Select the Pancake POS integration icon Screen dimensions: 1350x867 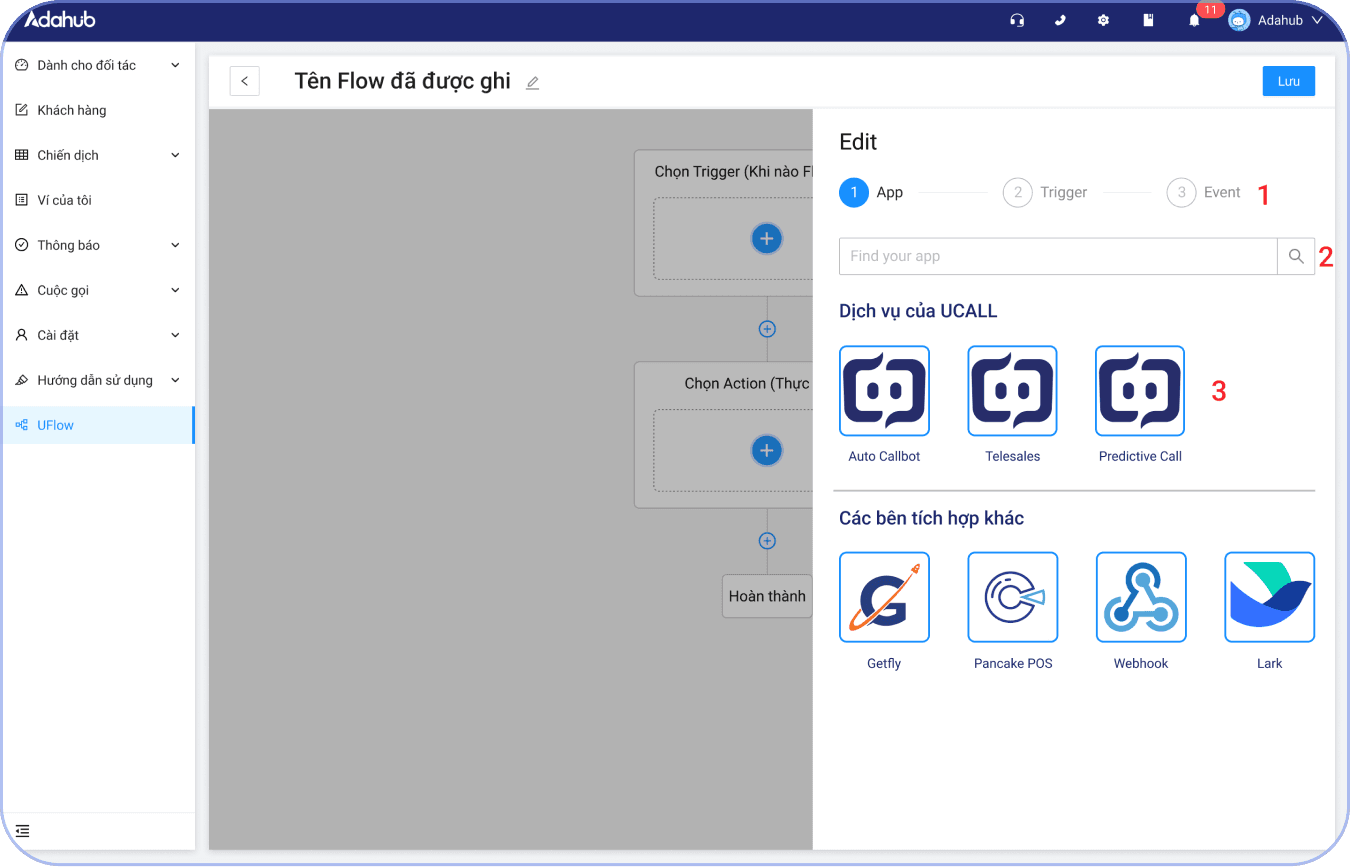click(1012, 596)
